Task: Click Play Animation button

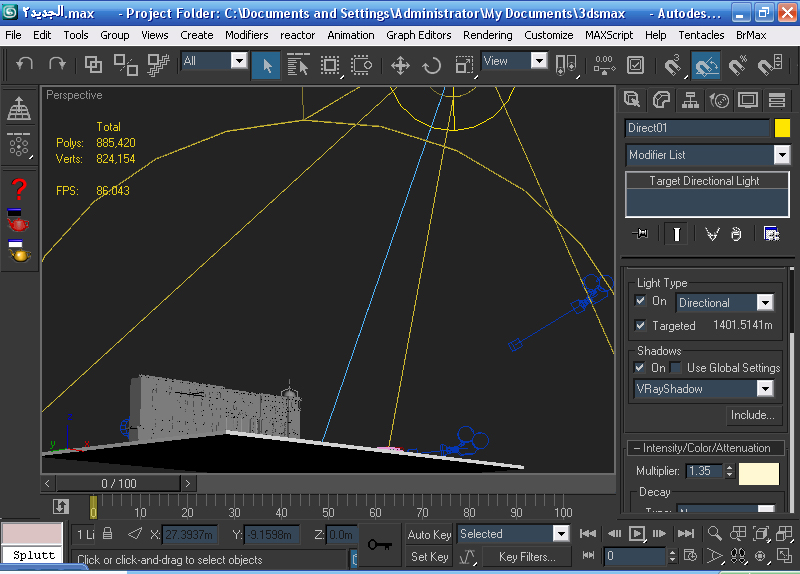Action: [x=637, y=534]
